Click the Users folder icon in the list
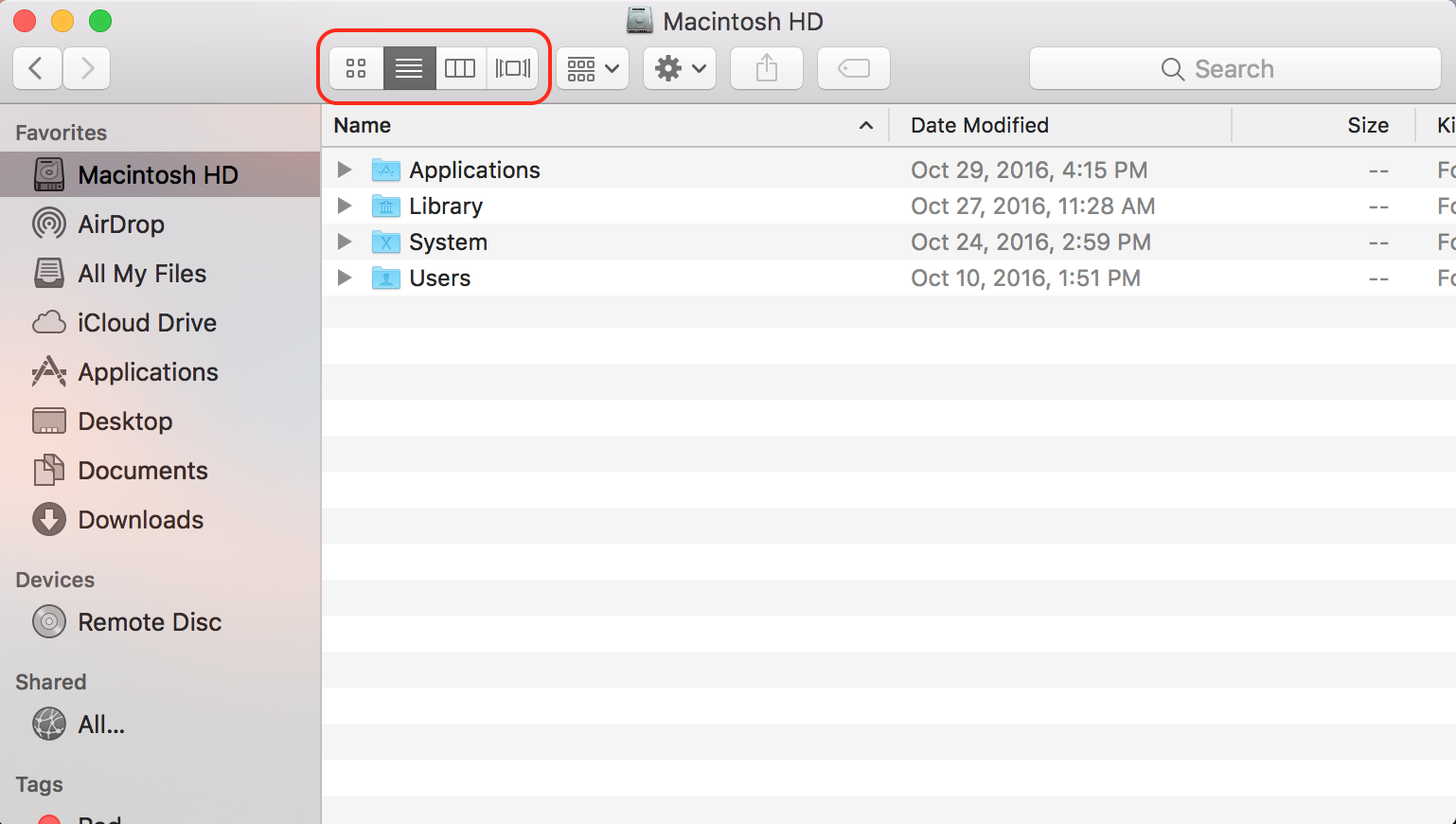This screenshot has height=824, width=1456. [x=386, y=278]
